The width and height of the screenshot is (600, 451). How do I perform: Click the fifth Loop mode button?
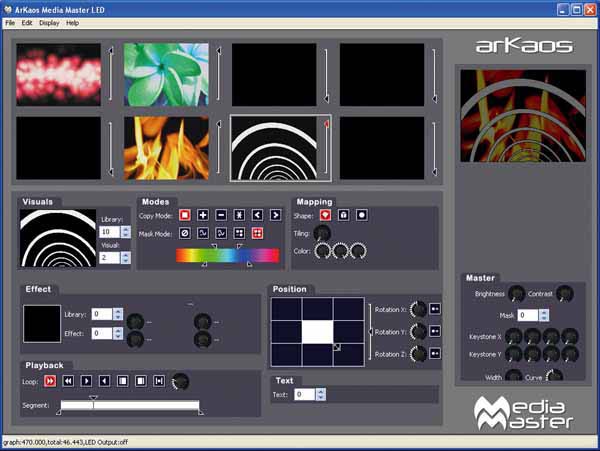pos(122,381)
